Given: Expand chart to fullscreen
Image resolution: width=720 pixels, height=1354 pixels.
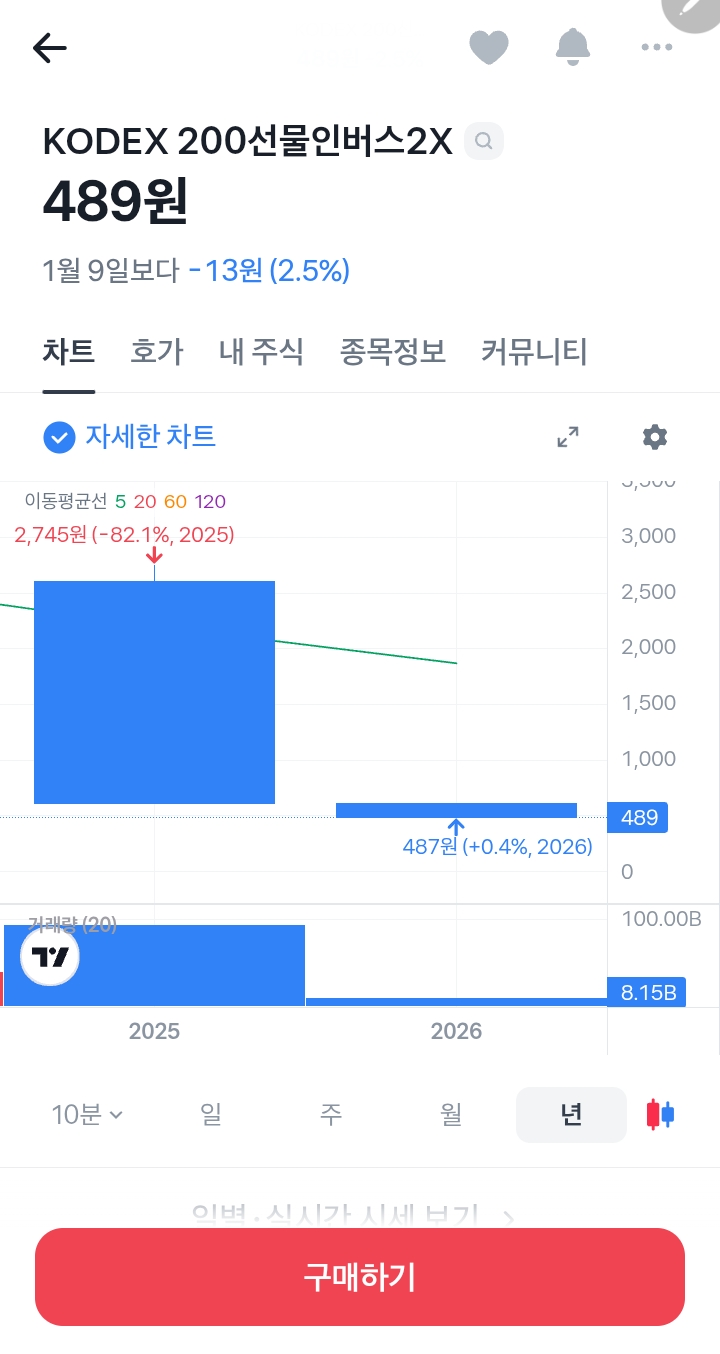Looking at the screenshot, I should click(x=567, y=437).
